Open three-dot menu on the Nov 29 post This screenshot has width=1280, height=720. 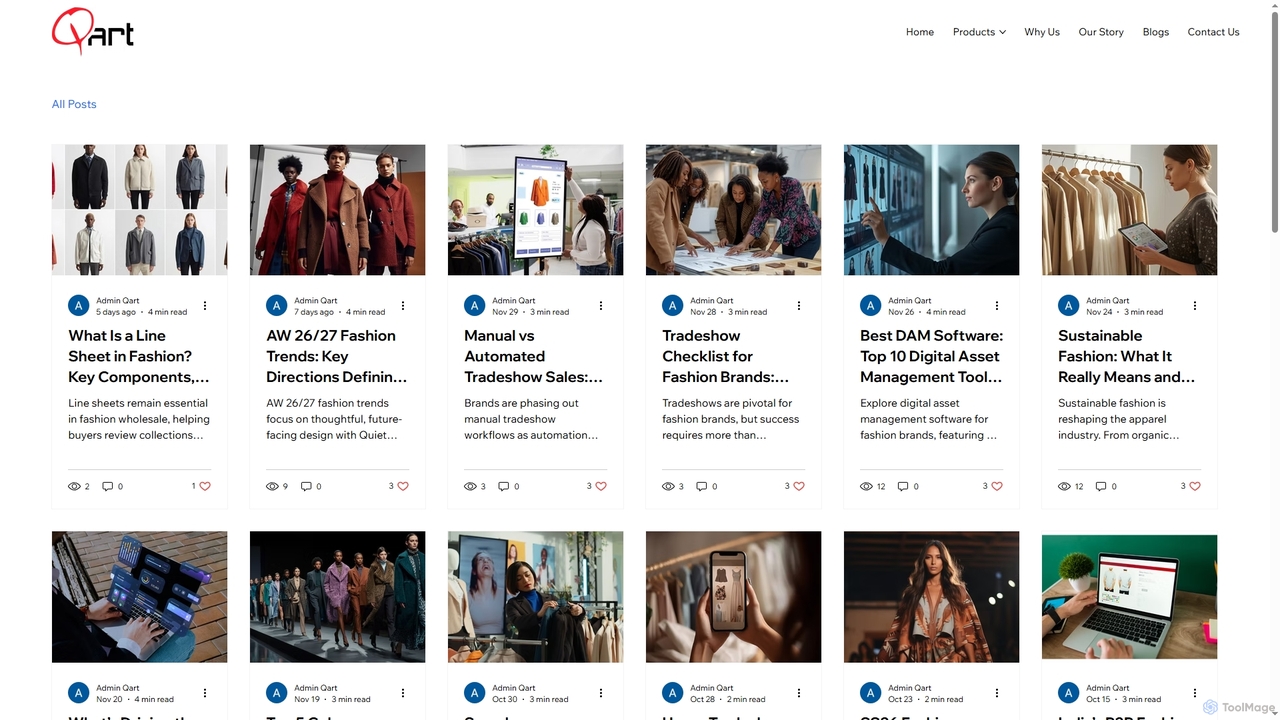601,306
